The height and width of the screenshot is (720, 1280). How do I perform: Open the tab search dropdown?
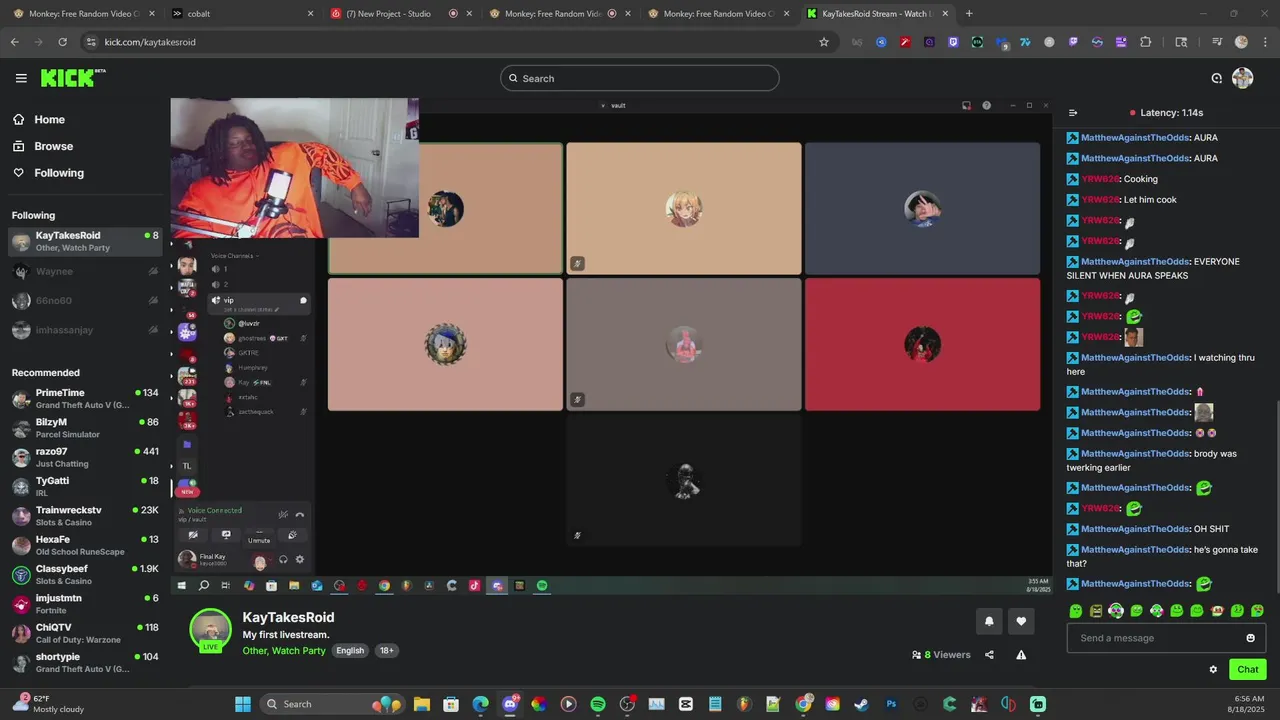1181,42
